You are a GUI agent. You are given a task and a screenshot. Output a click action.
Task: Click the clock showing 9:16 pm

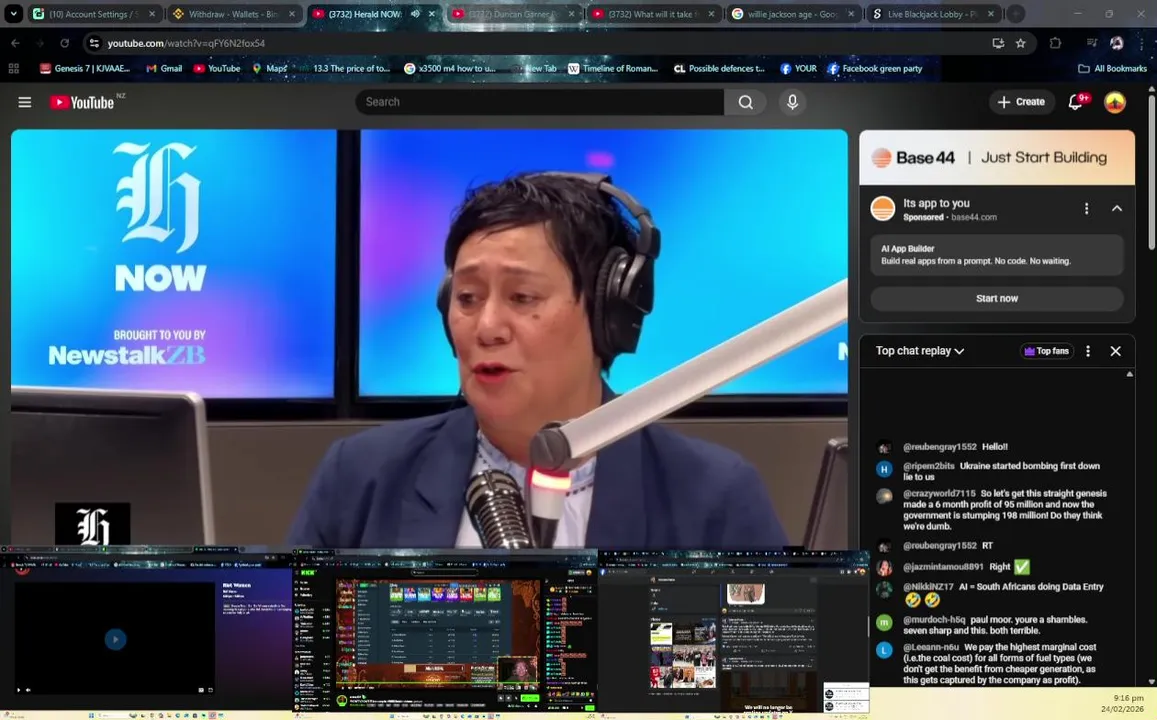pos(1128,698)
